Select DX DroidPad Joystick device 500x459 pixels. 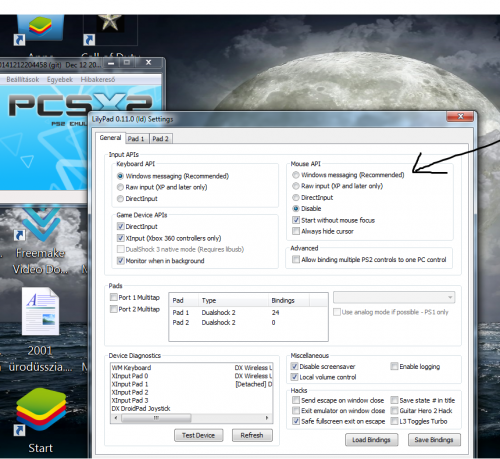coord(141,408)
